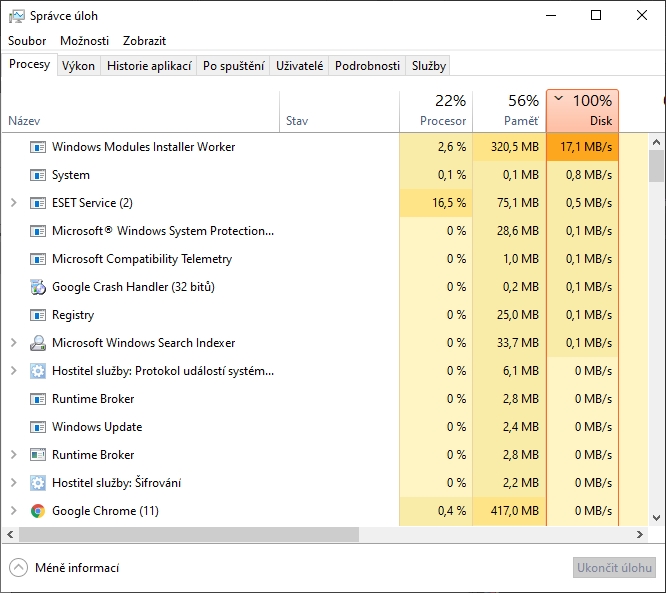Click the Microsoft Windows Search Indexer icon

[38, 343]
